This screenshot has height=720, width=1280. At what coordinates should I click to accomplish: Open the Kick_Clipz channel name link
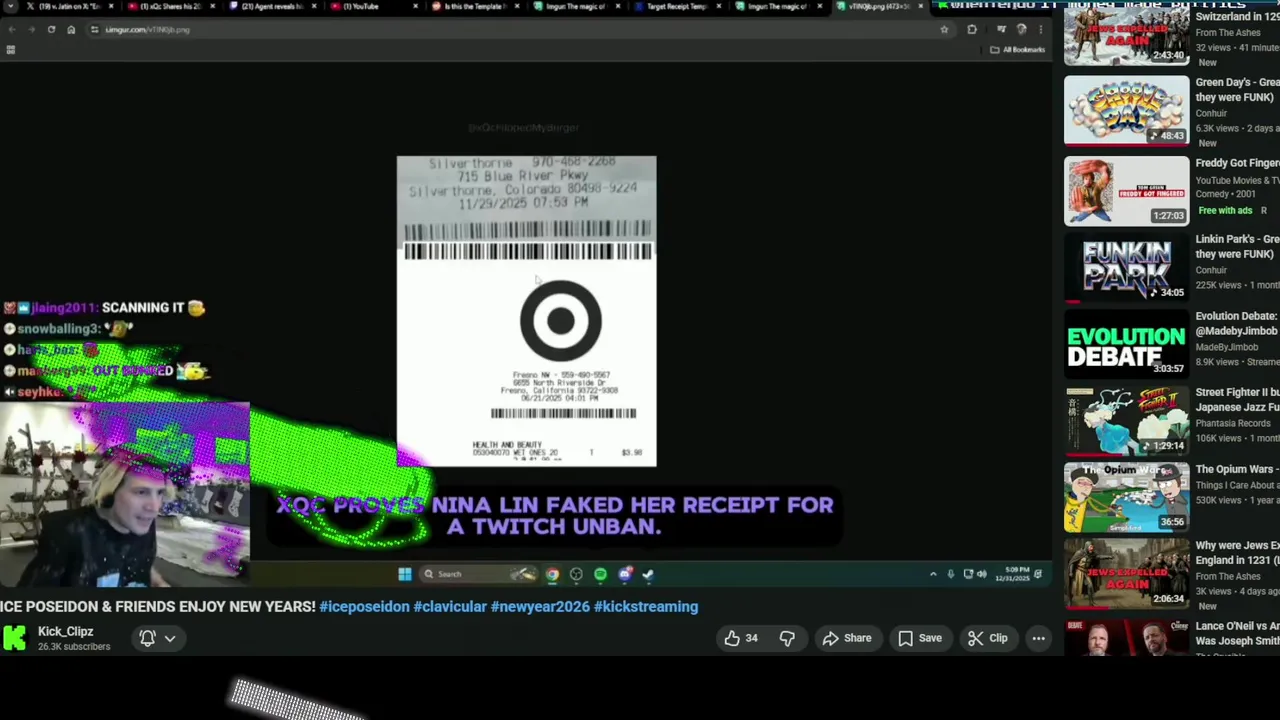[65, 632]
